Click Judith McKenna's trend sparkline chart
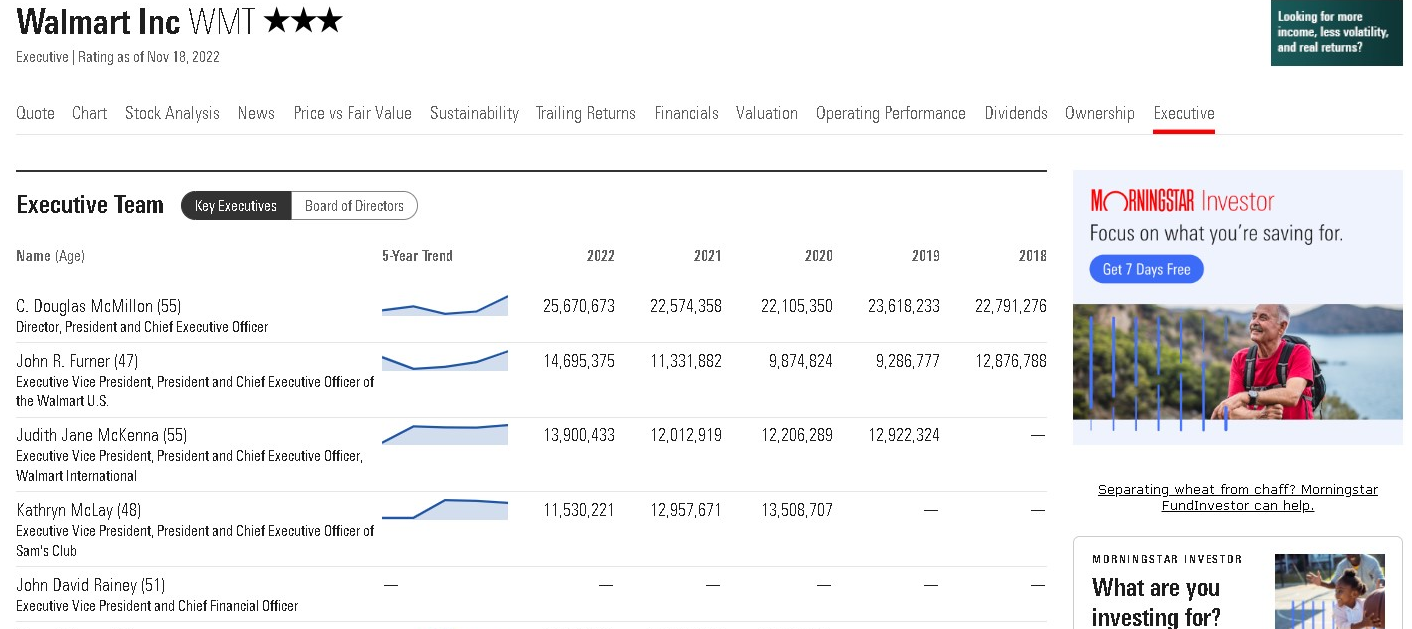 (445, 434)
